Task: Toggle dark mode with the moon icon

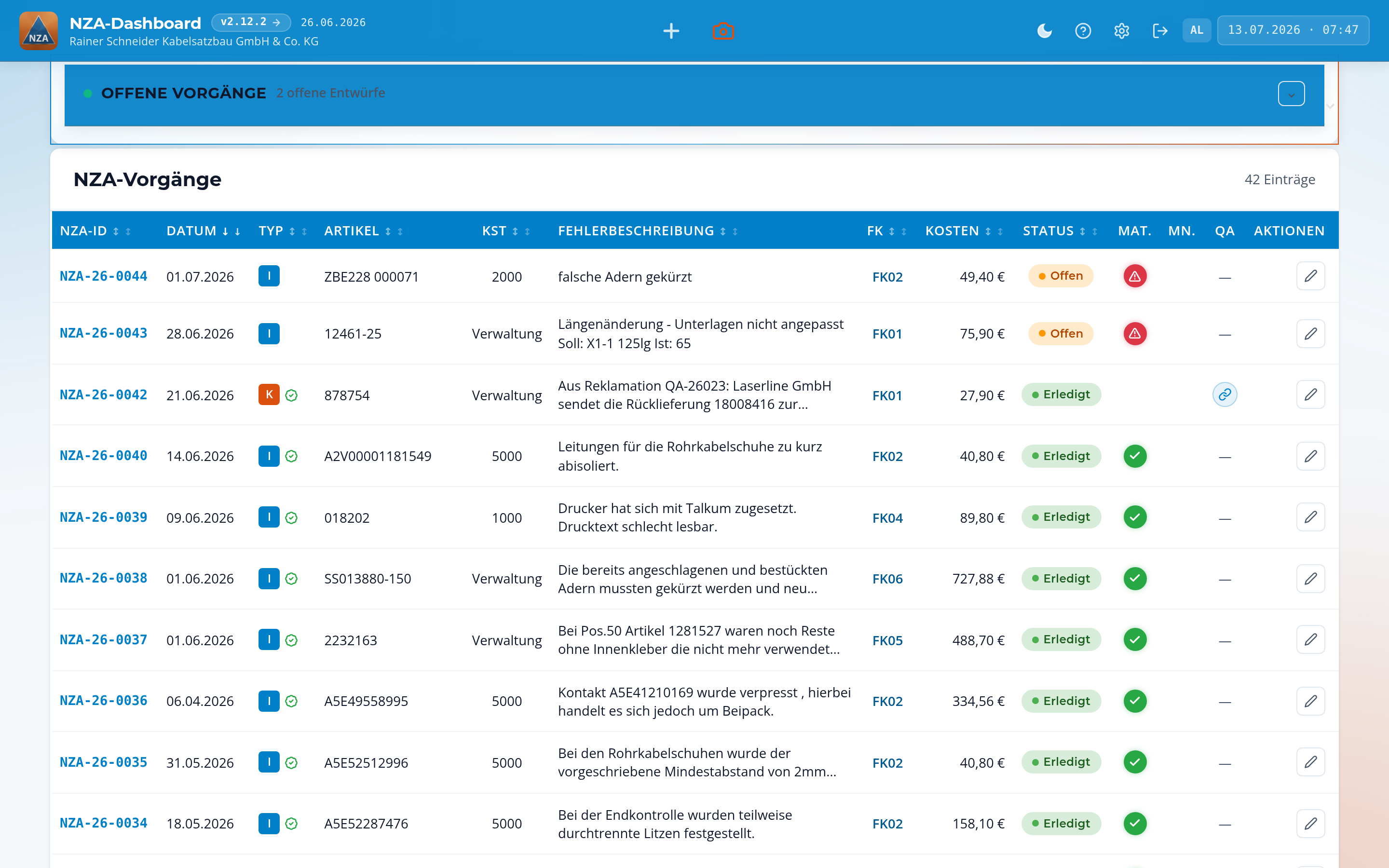Action: click(x=1044, y=30)
